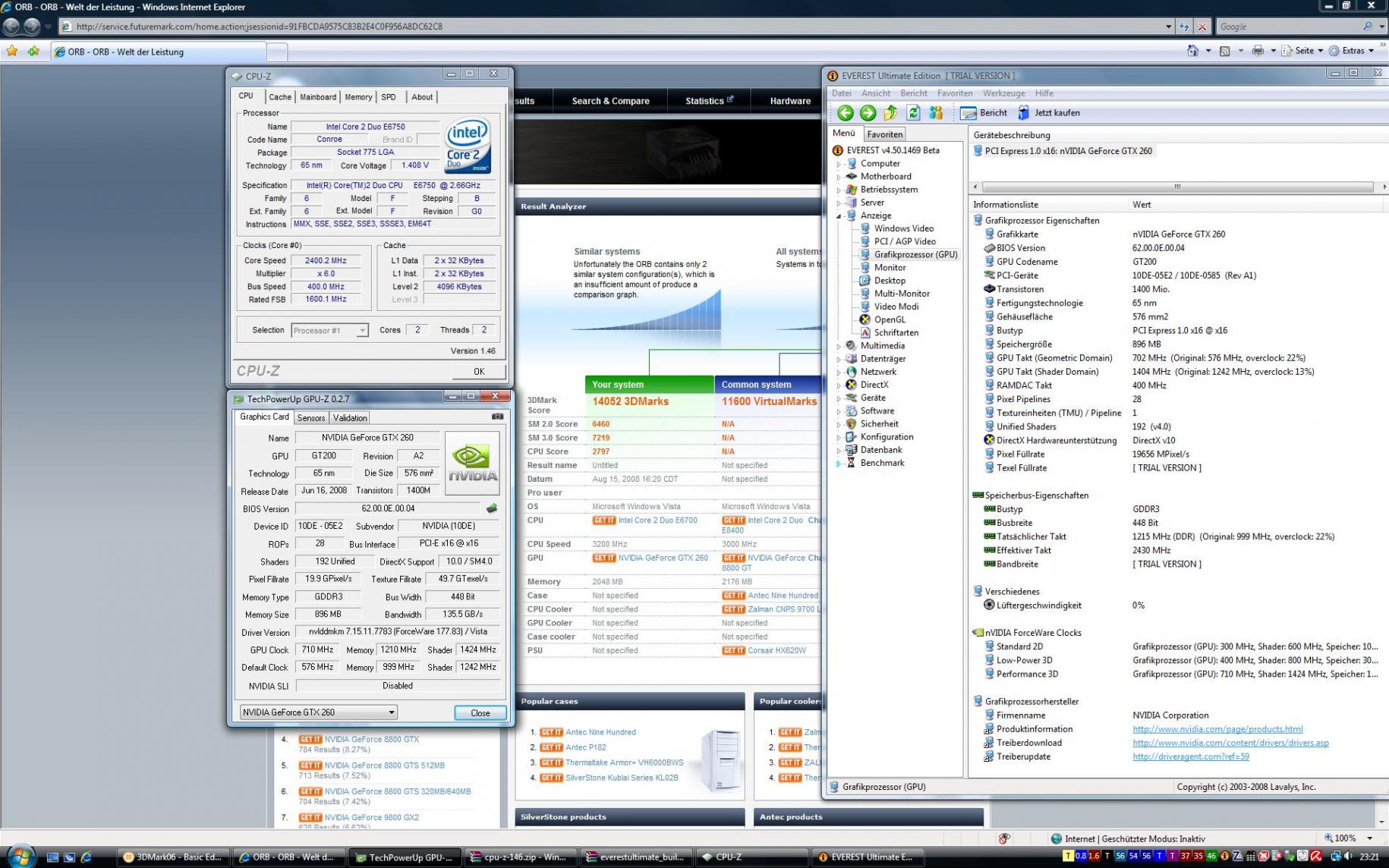The image size is (1389, 868).
Task: Select Schriftarten item in EVEREST tree
Action: click(889, 332)
